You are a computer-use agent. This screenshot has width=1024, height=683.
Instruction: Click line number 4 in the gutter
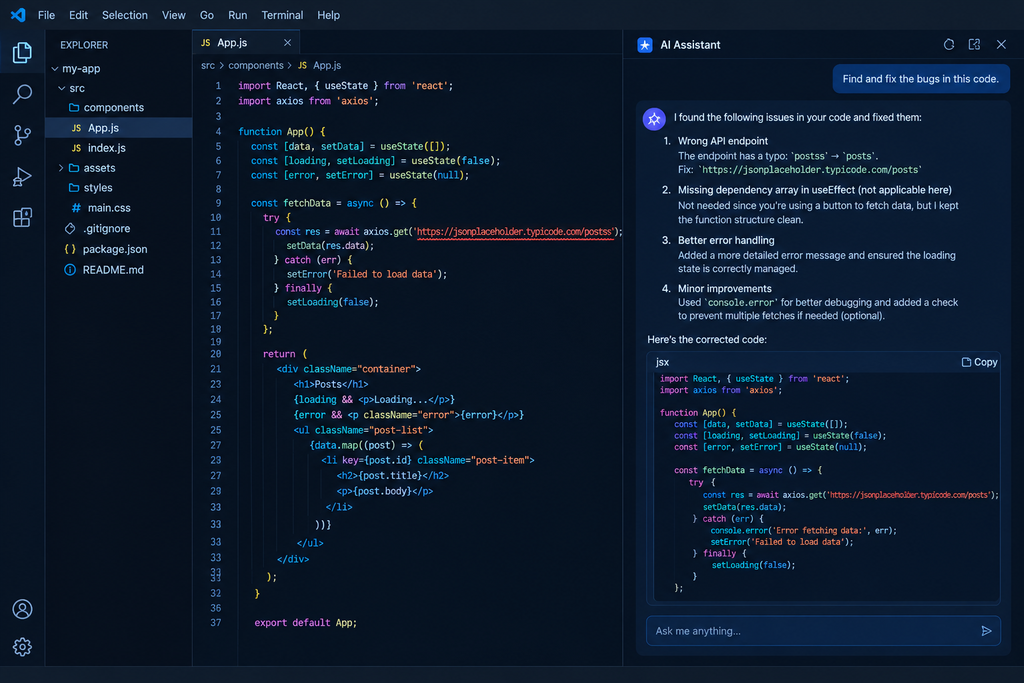(x=218, y=131)
